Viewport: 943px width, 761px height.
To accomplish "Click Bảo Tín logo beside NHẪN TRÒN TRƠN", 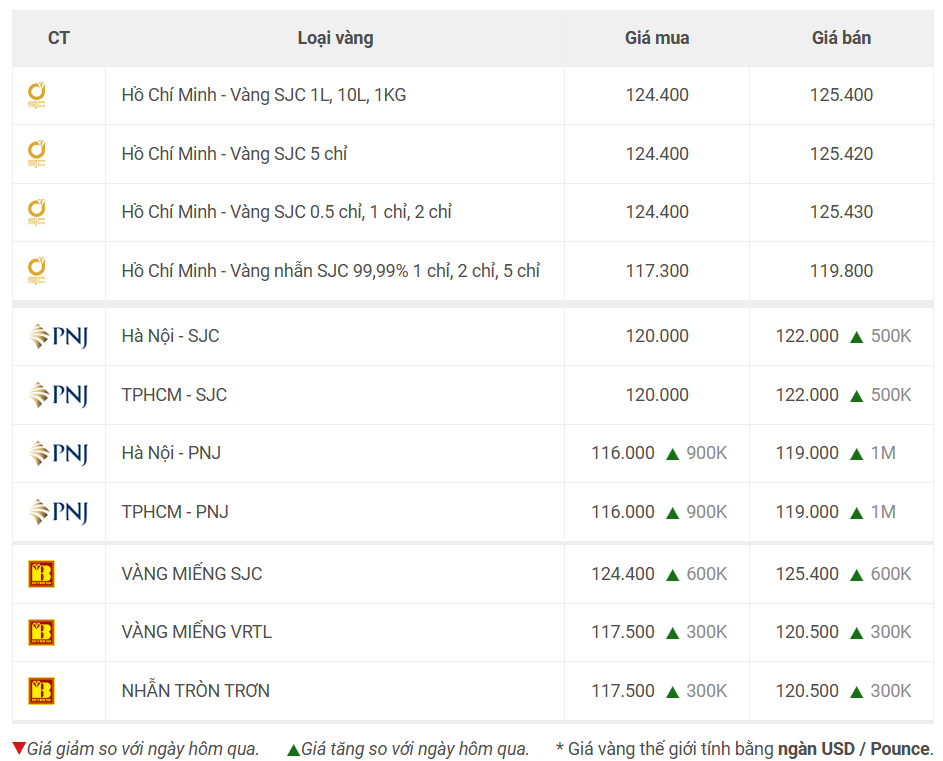I will pyautogui.click(x=41, y=691).
